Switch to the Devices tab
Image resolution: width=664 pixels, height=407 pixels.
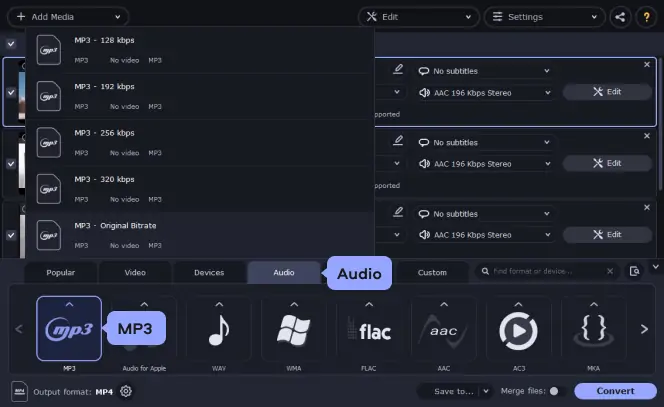[x=209, y=272]
